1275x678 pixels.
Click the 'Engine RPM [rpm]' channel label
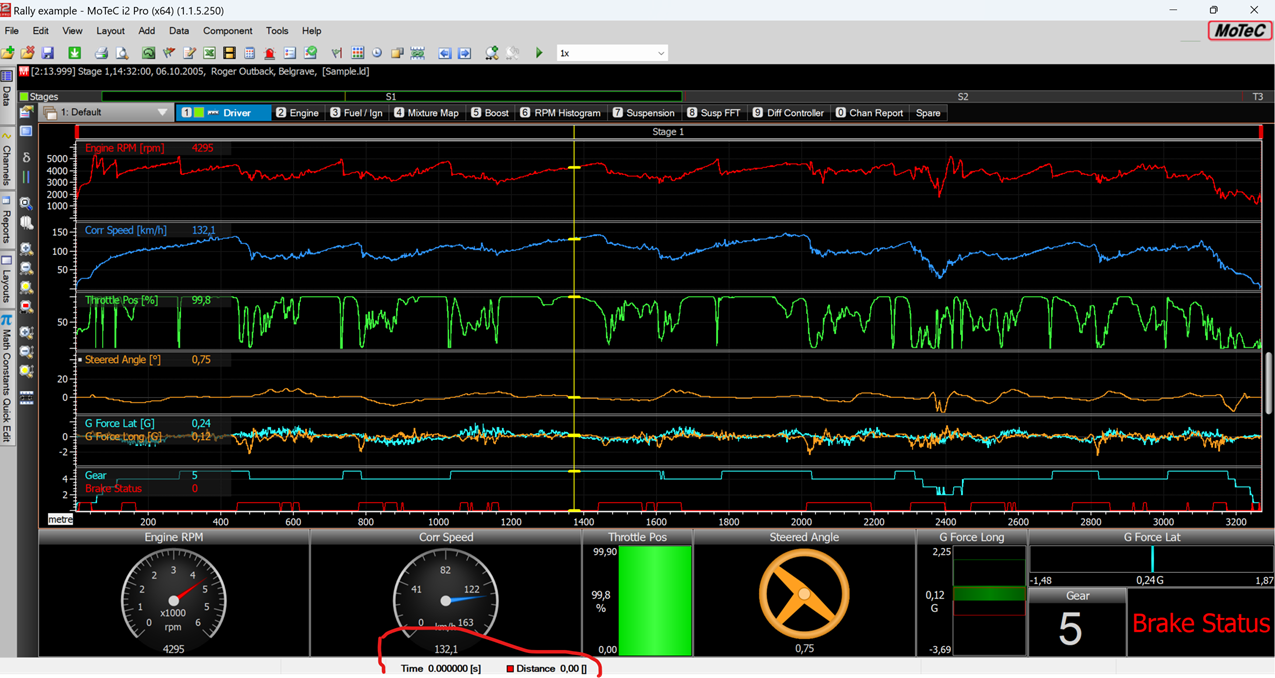[x=125, y=148]
